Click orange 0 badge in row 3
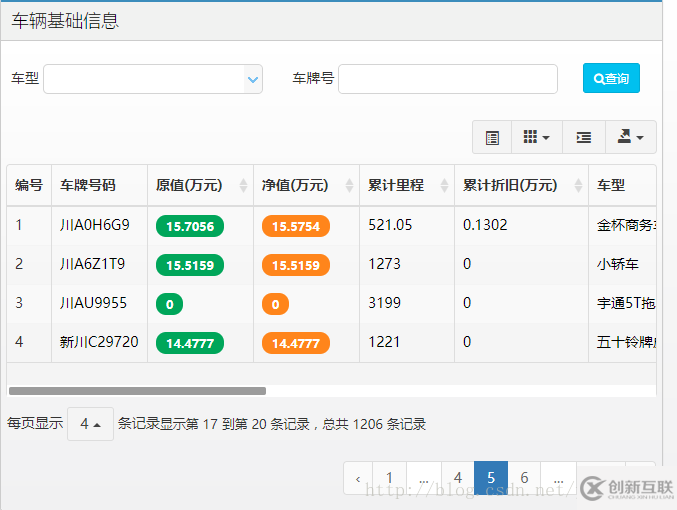This screenshot has height=510, width=677. click(275, 304)
